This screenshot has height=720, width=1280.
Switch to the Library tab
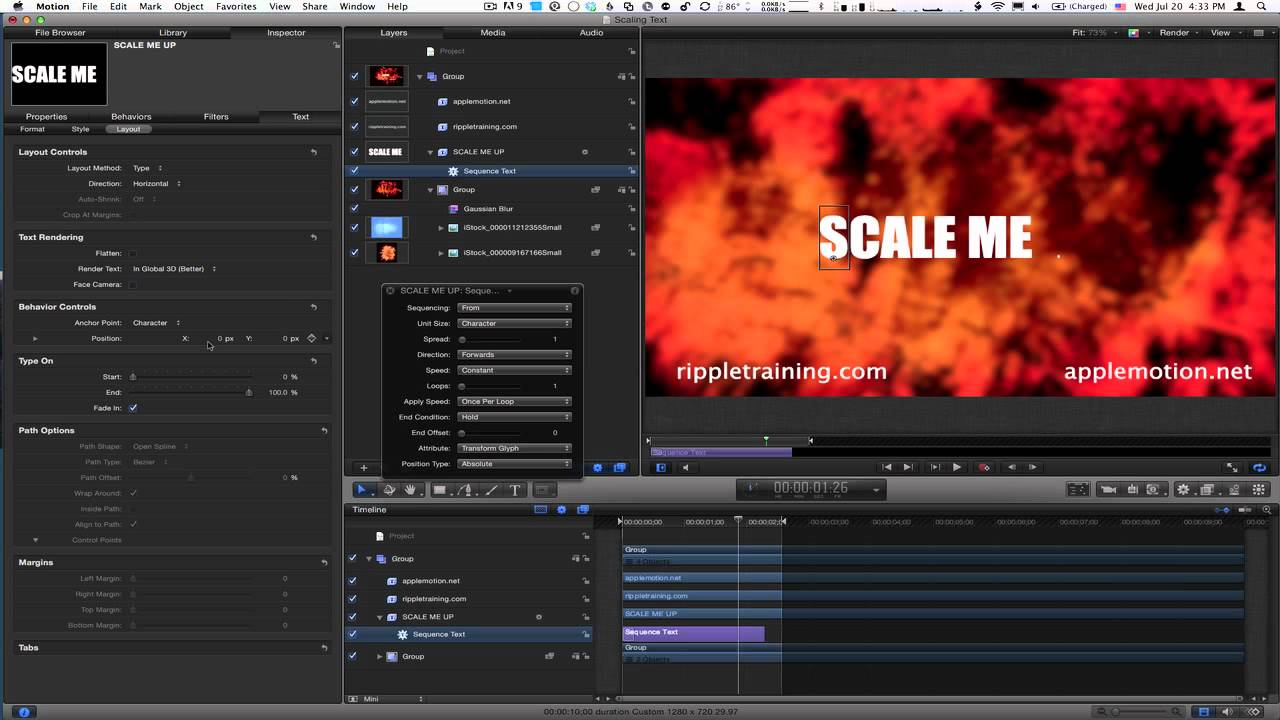coord(173,33)
